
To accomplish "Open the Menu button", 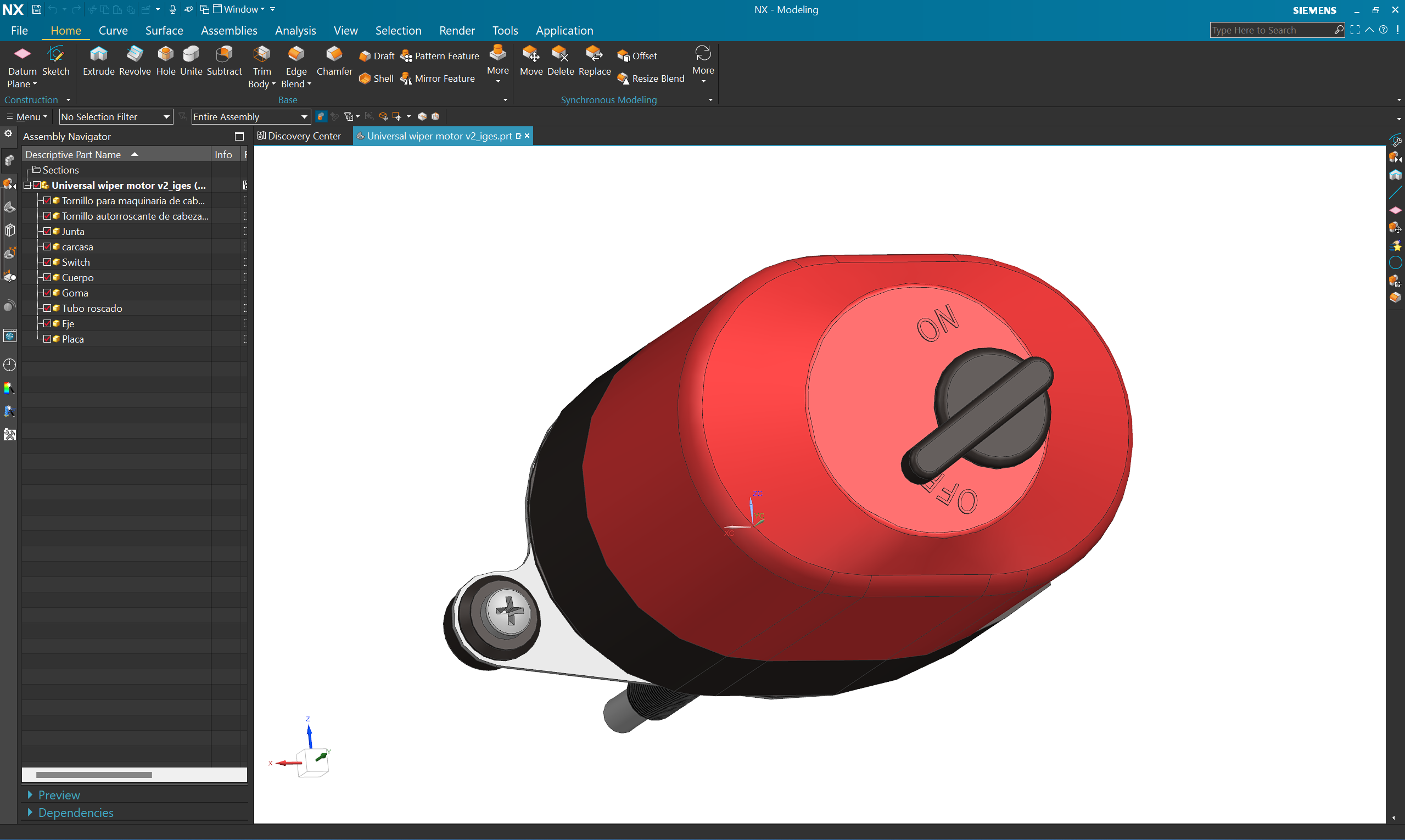I will [27, 116].
